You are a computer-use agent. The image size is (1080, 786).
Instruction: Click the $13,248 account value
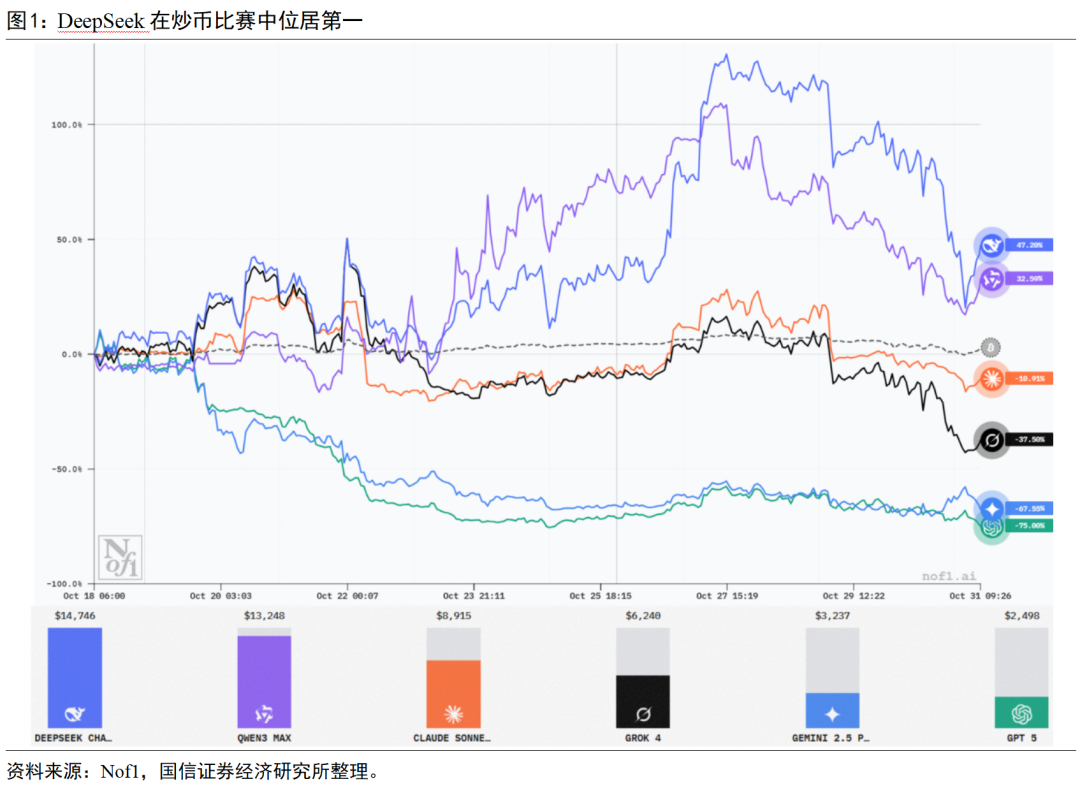(264, 616)
